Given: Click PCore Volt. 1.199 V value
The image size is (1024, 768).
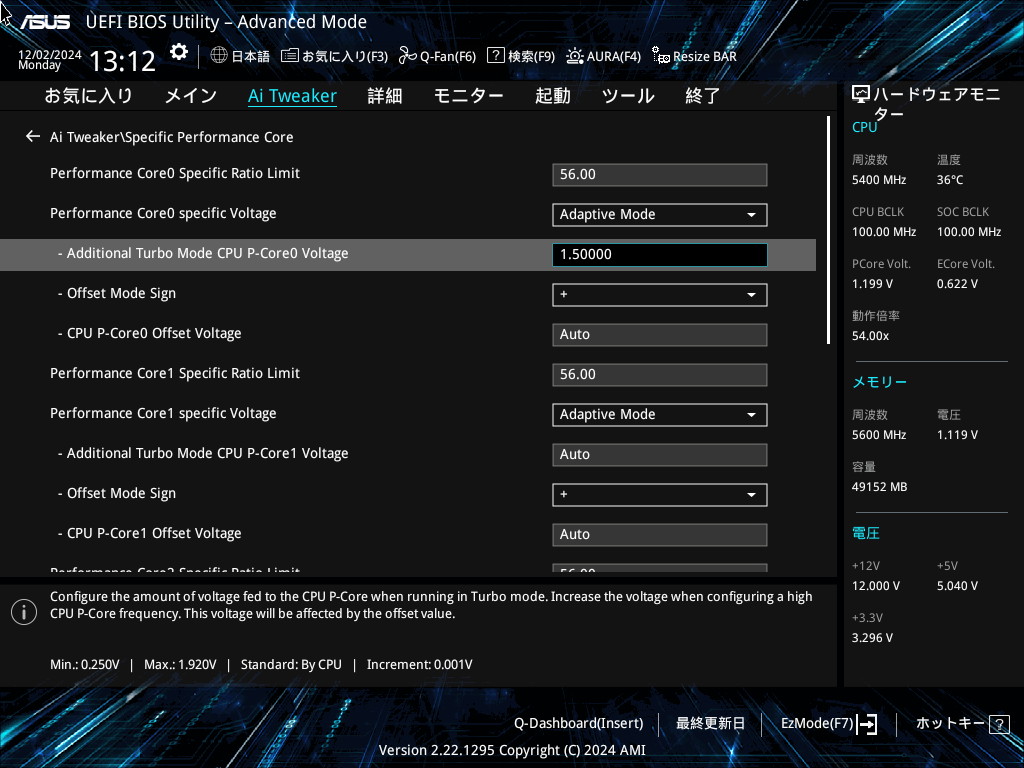Looking at the screenshot, I should tap(872, 283).
